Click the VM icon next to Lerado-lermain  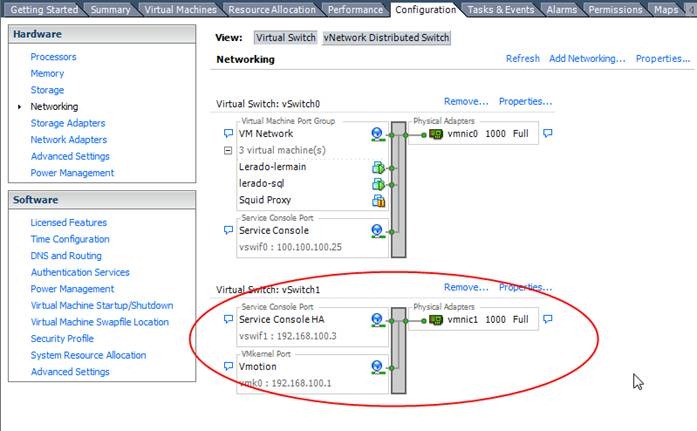[x=378, y=168]
